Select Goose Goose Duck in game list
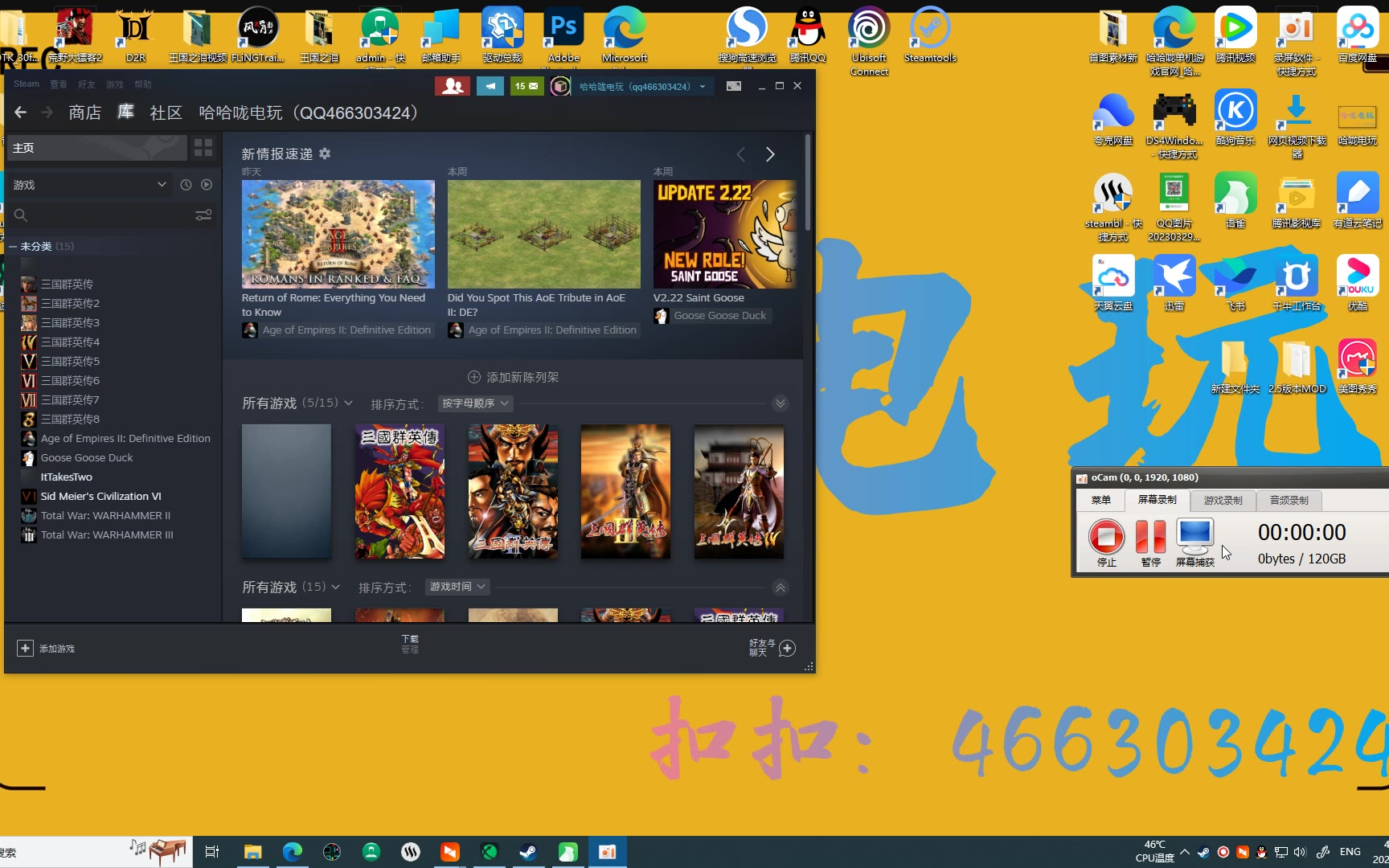The image size is (1389, 868). point(87,458)
